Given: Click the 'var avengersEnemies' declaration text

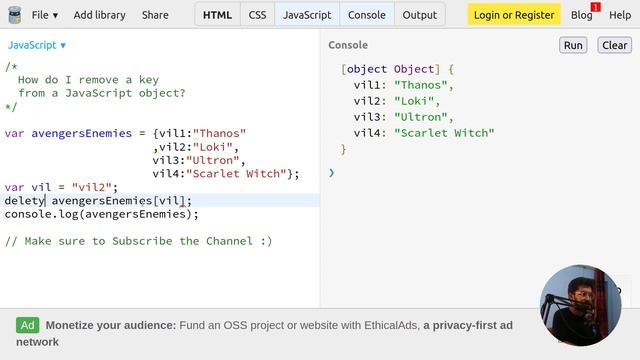Looking at the screenshot, I should click(x=68, y=133).
